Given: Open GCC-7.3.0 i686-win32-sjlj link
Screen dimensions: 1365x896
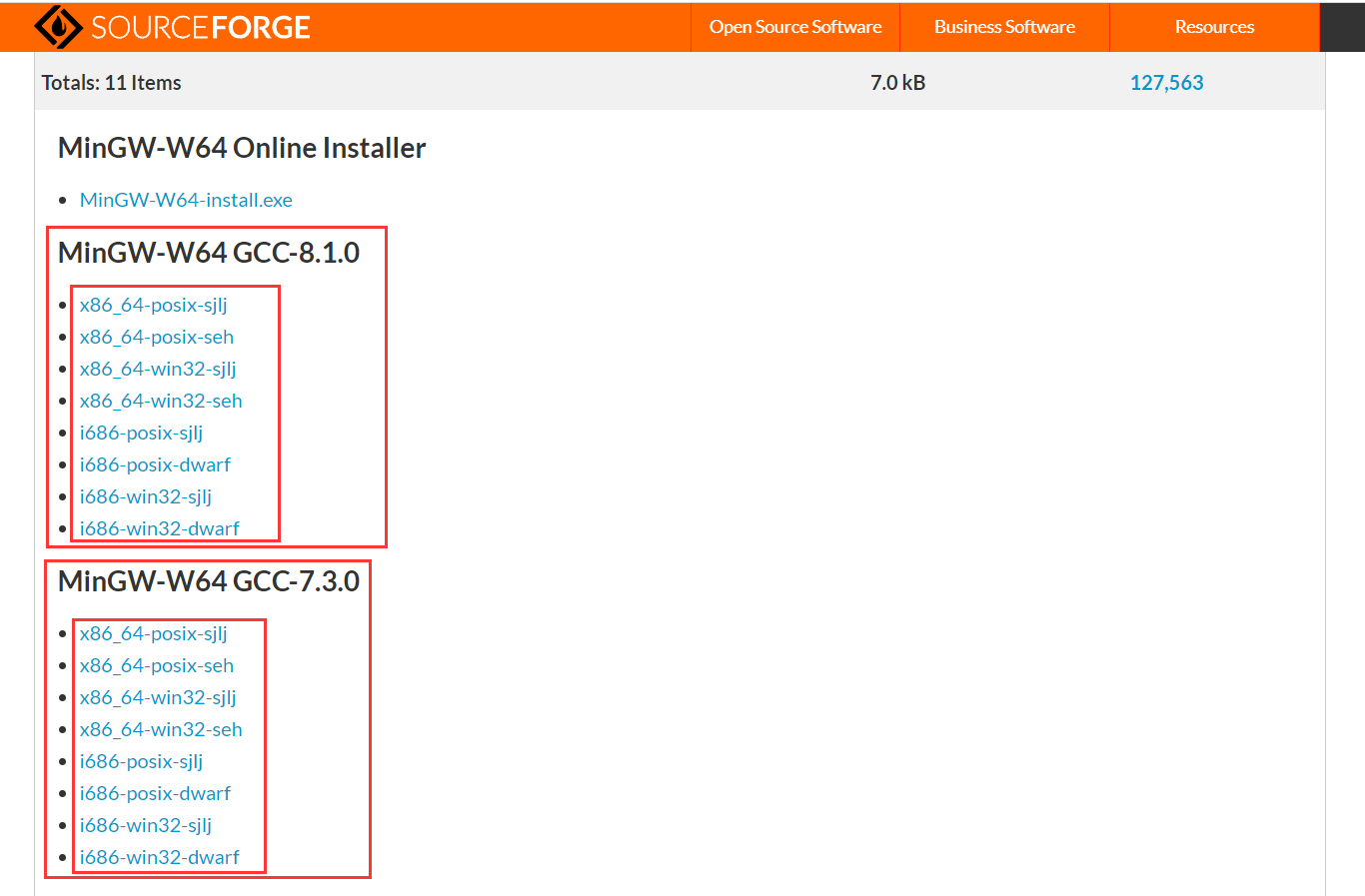Looking at the screenshot, I should 146,825.
